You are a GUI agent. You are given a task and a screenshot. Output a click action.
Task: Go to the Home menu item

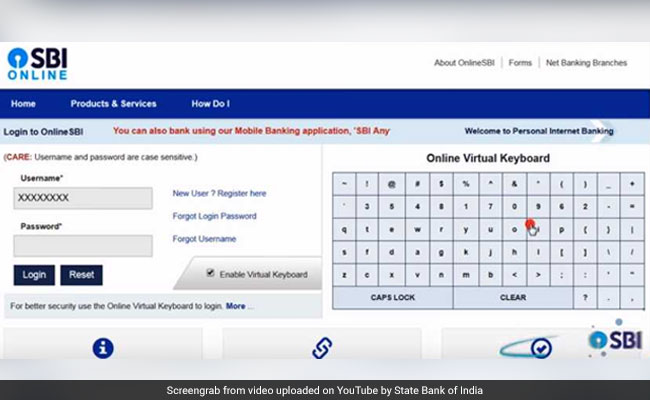pos(23,104)
